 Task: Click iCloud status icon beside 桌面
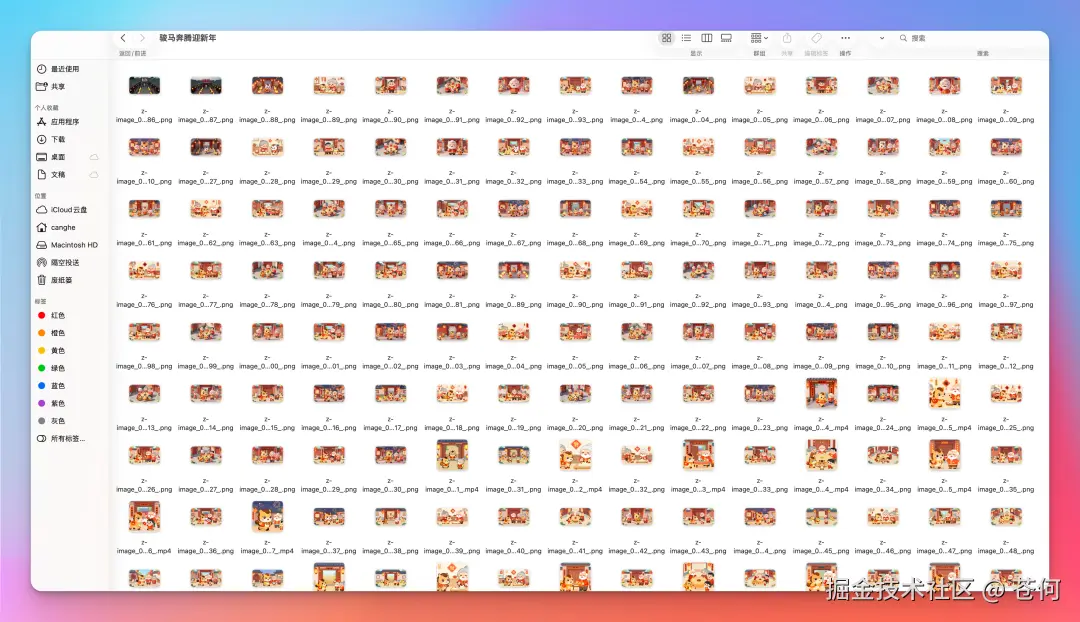94,157
